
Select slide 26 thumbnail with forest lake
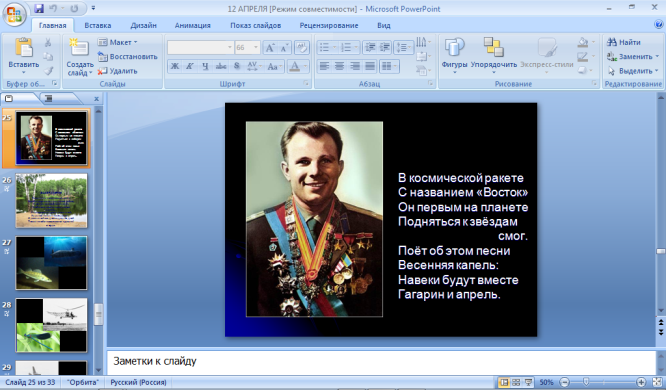pos(51,201)
